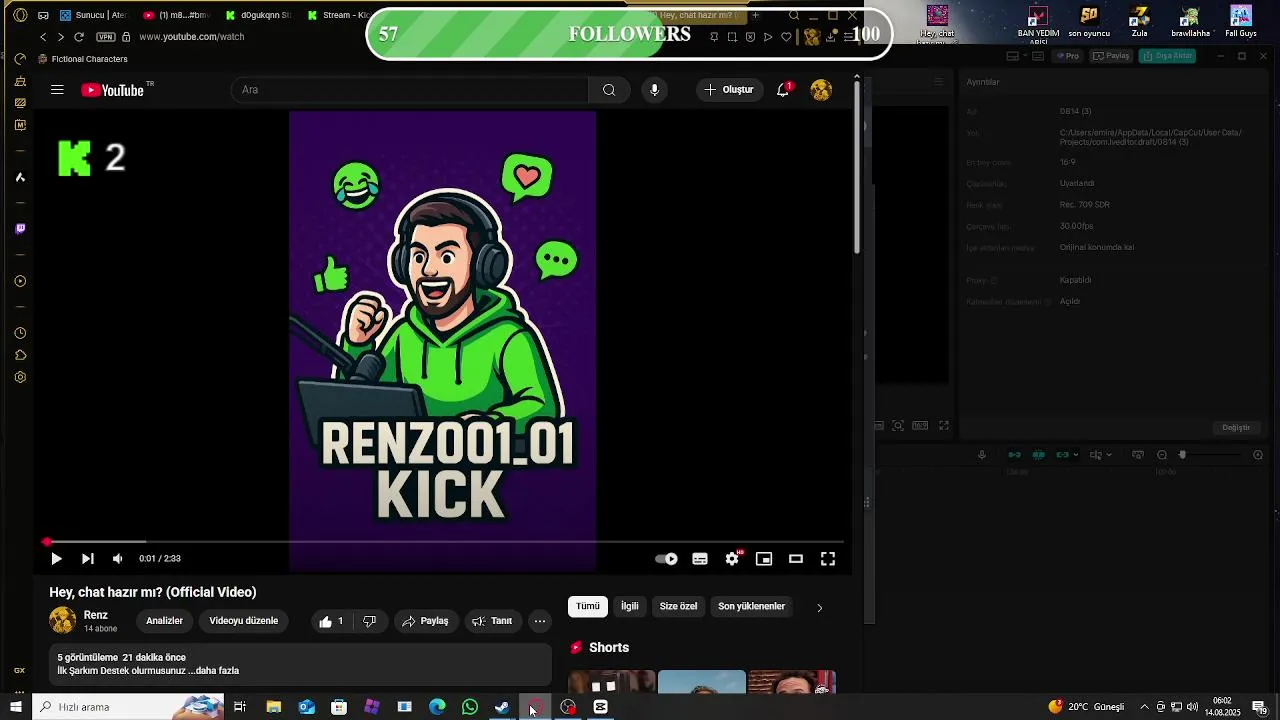Open the Renz channel name link
This screenshot has width=1280, height=720.
click(x=96, y=615)
